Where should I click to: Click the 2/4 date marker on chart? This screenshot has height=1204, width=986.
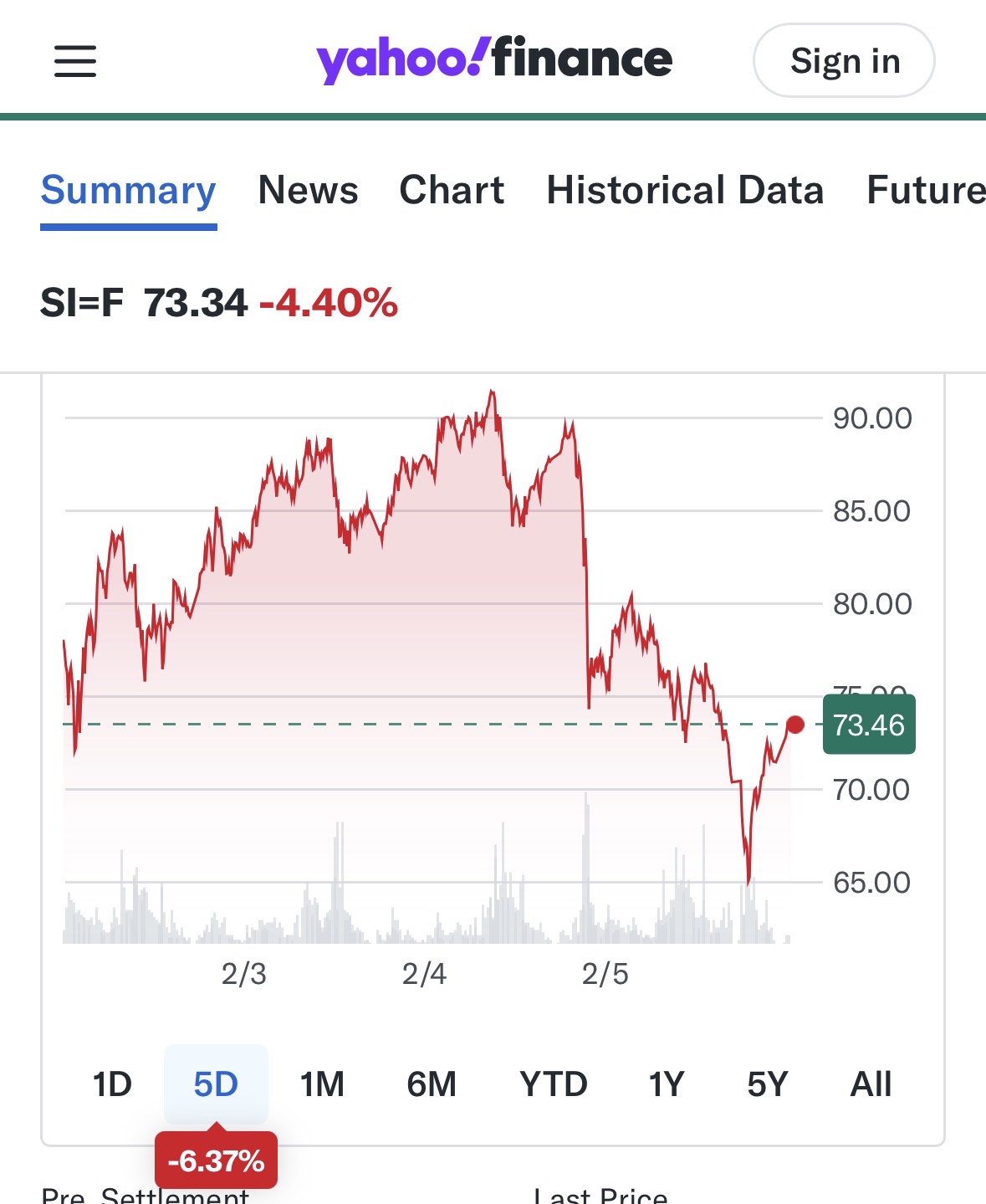click(424, 974)
